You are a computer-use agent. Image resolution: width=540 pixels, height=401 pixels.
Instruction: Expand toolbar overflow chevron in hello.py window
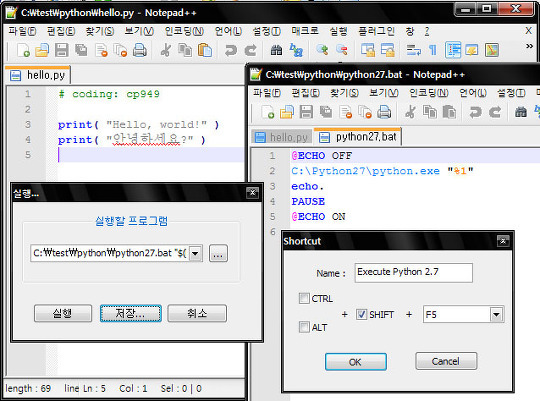pos(529,46)
